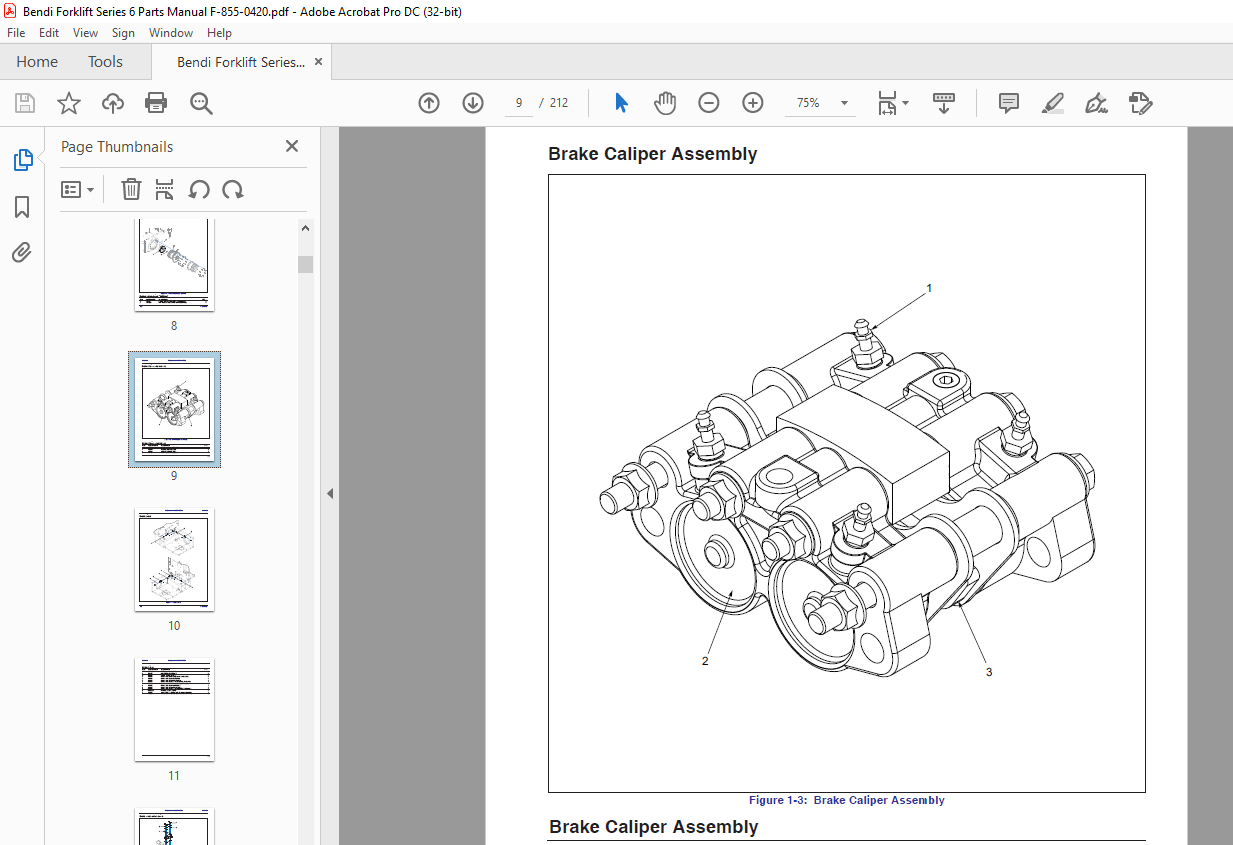
Task: Click callout number 1 in the diagram
Action: tap(929, 288)
